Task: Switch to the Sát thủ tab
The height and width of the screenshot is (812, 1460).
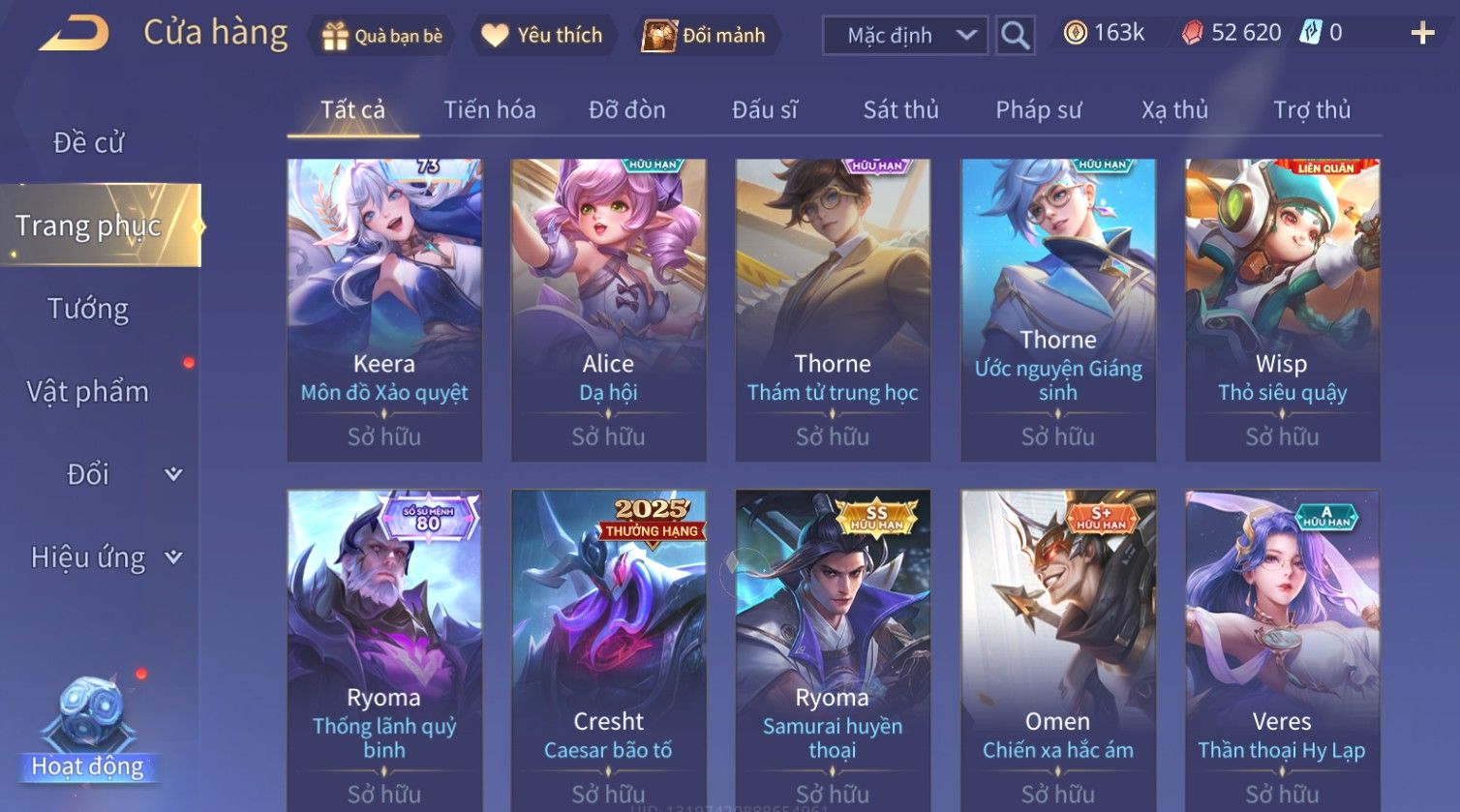Action: point(900,109)
